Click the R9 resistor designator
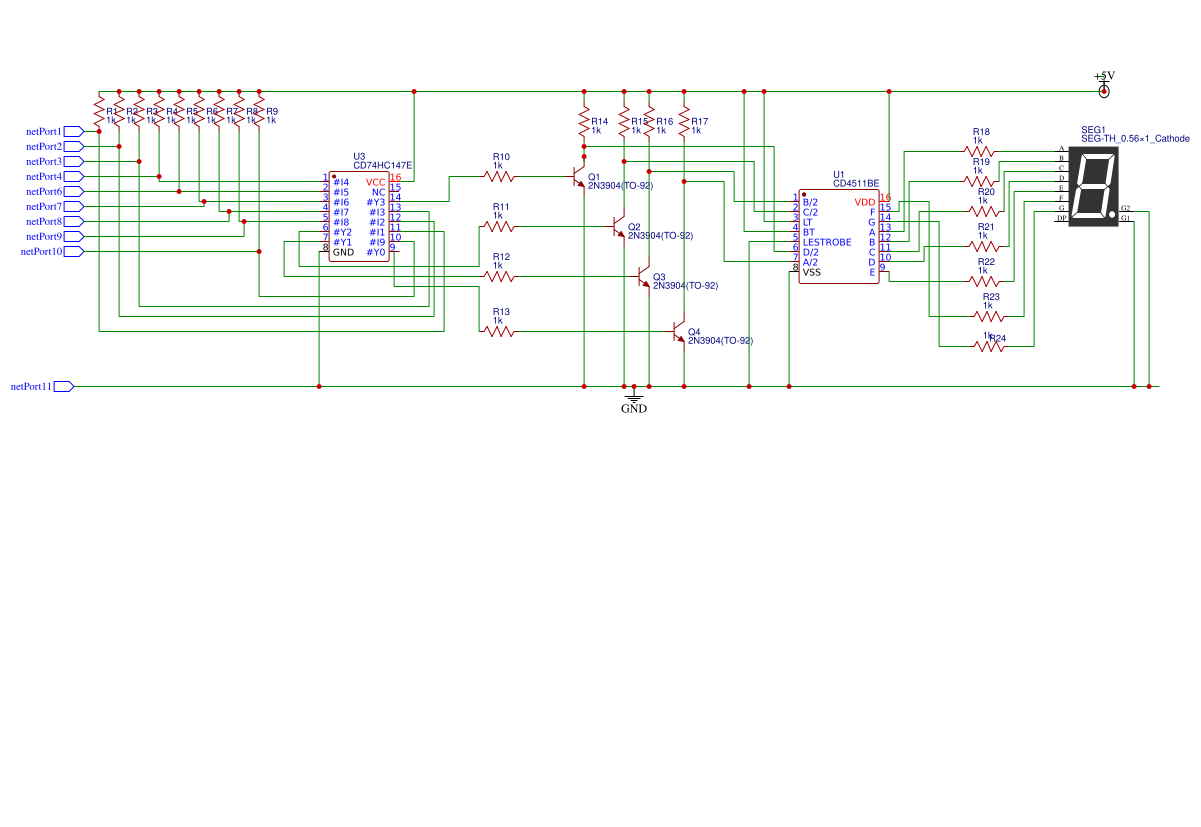Image resolution: width=1201 pixels, height=827 pixels. 272,111
